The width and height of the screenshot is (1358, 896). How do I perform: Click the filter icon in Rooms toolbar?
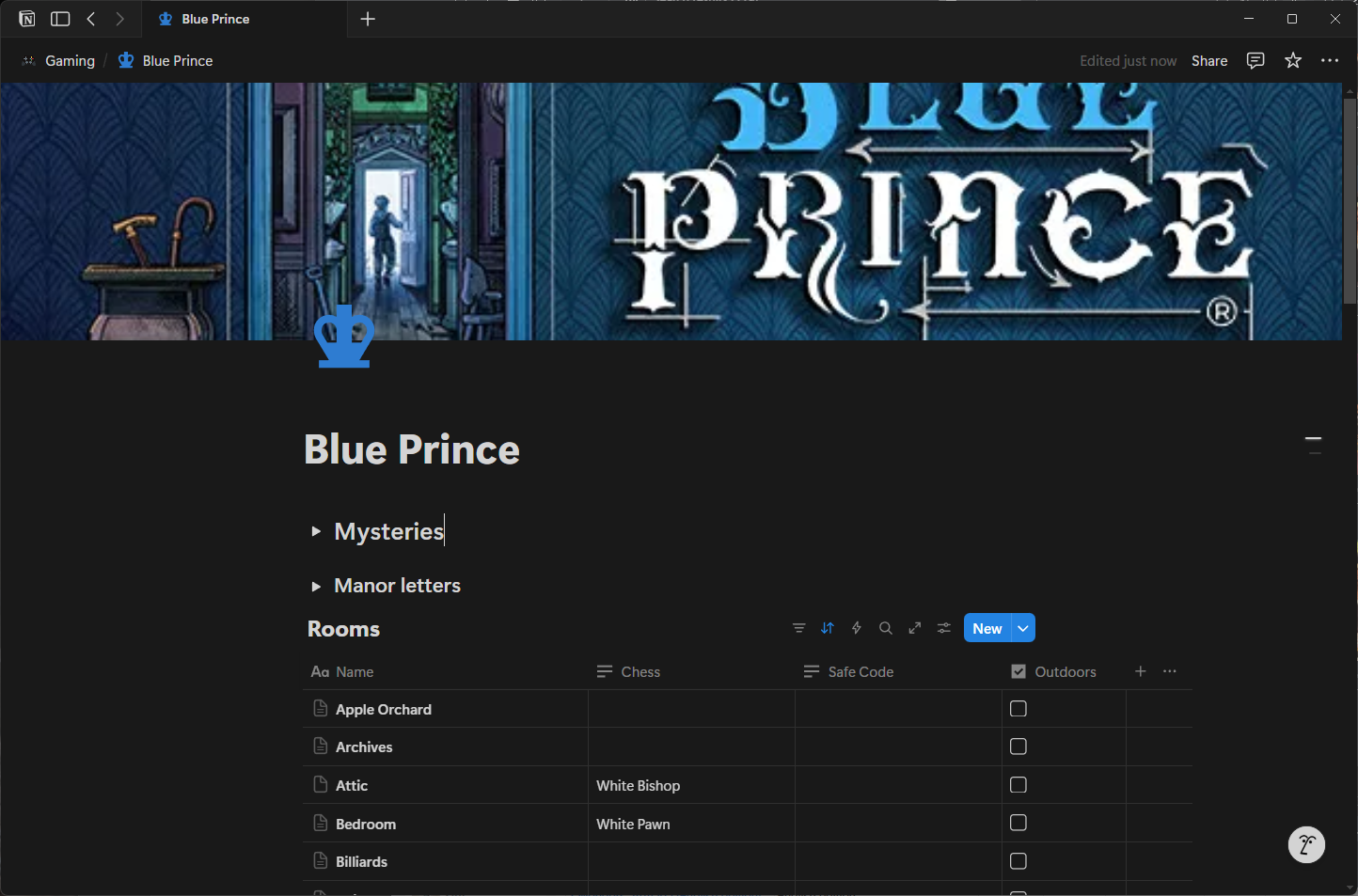coord(798,628)
